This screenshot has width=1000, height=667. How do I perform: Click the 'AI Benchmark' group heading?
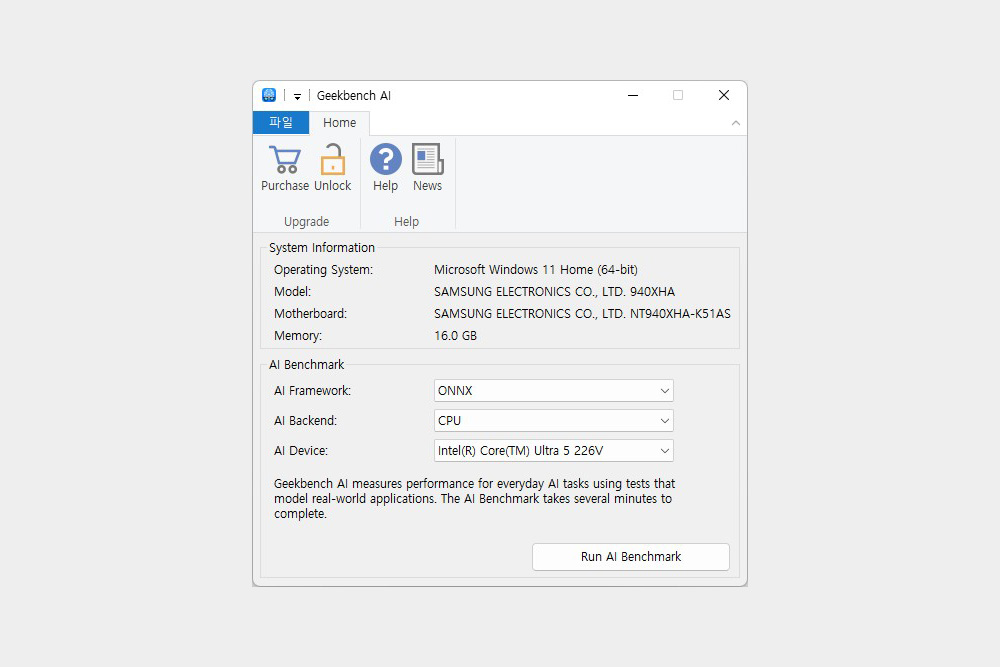(307, 365)
